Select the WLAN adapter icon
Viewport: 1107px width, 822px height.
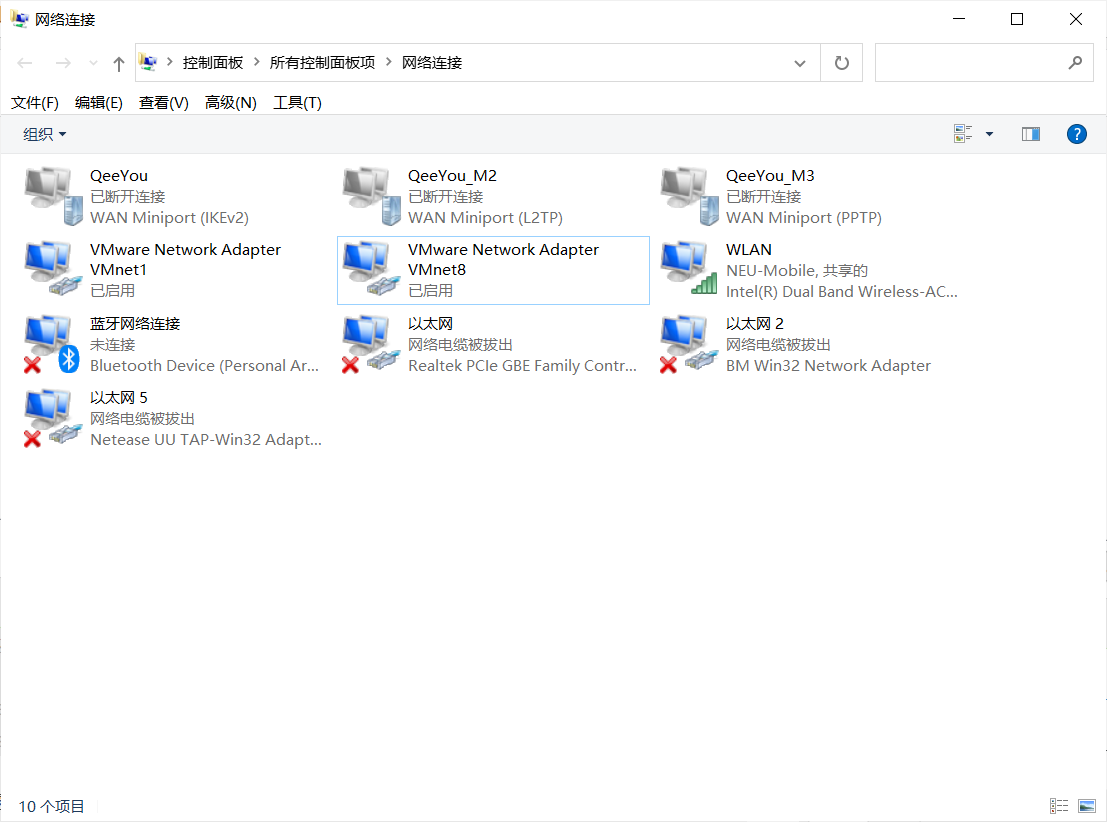[690, 269]
